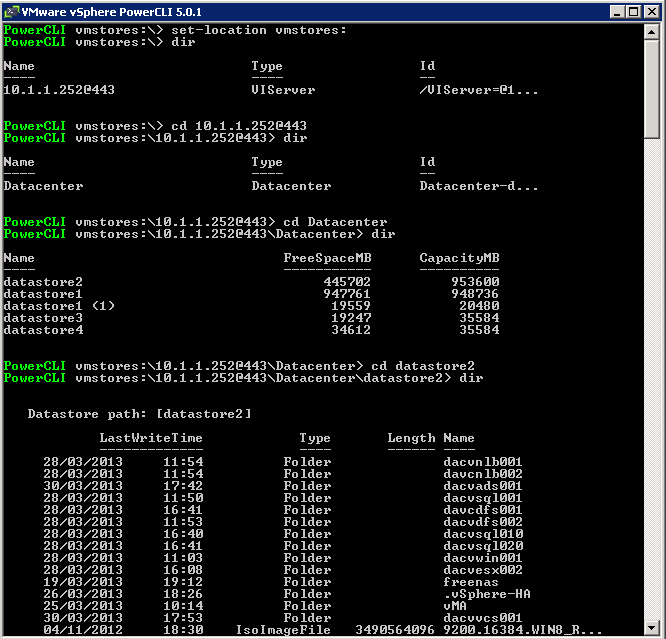Screen dimensions: 666x639
Task: Click free space value 445702
Action: pos(347,282)
